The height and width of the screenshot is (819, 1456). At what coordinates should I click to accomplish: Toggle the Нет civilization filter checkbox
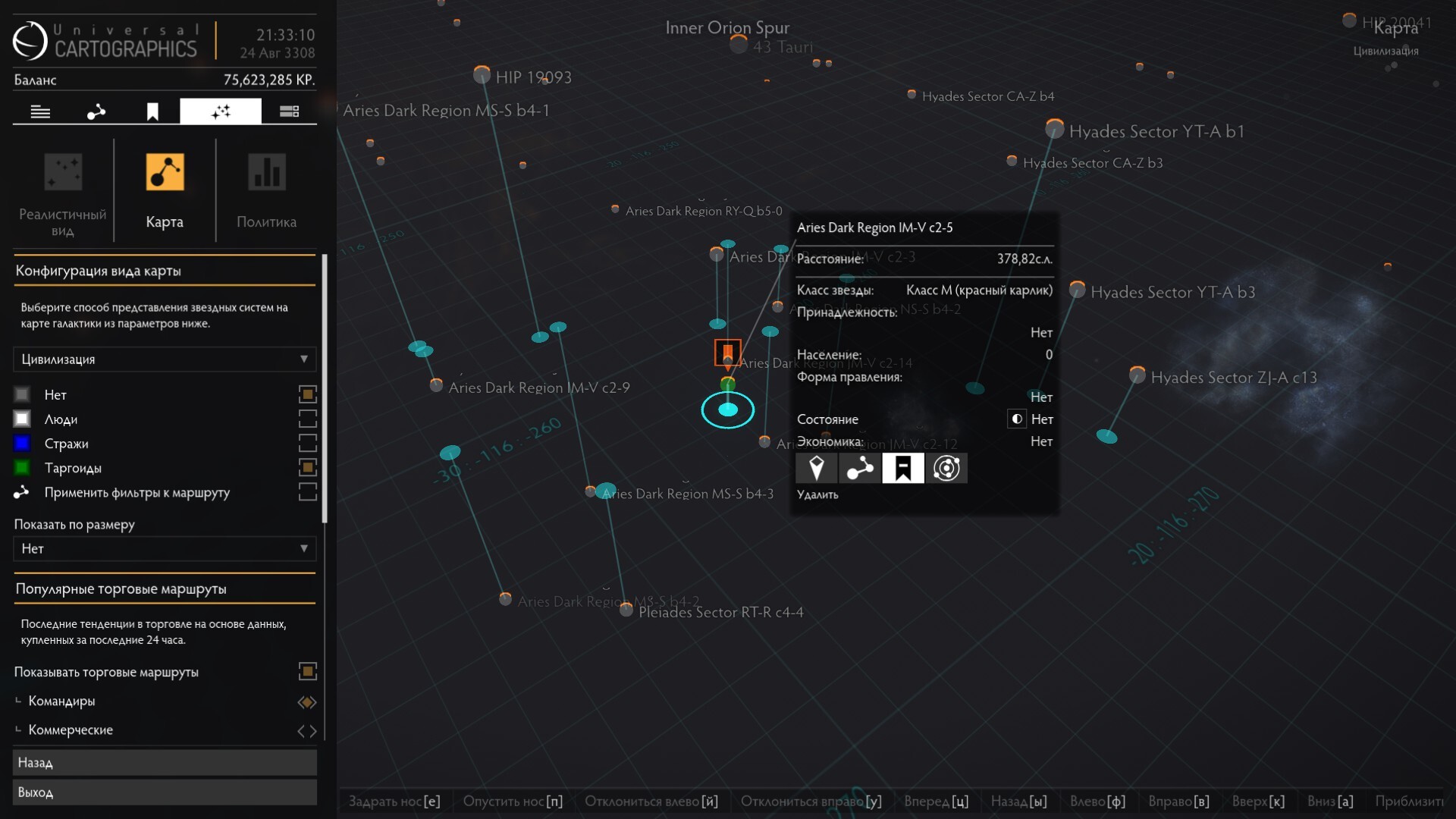[x=307, y=394]
